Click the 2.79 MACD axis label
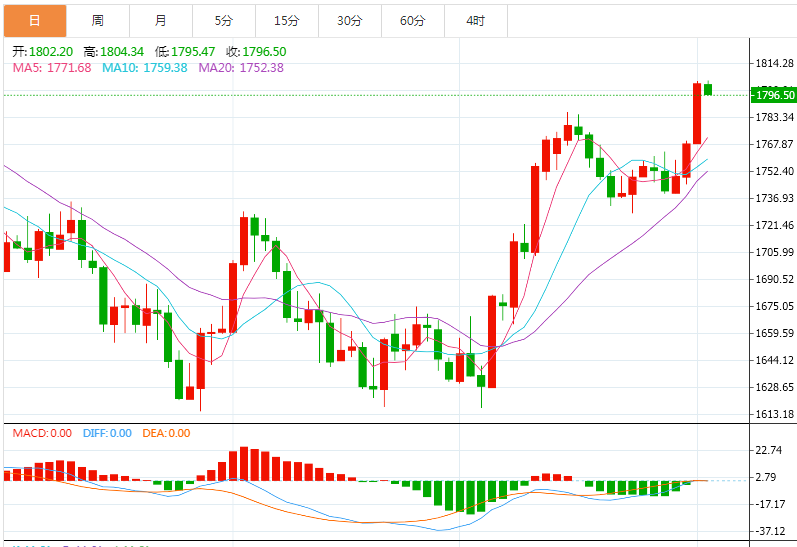The width and height of the screenshot is (797, 547). coord(767,477)
